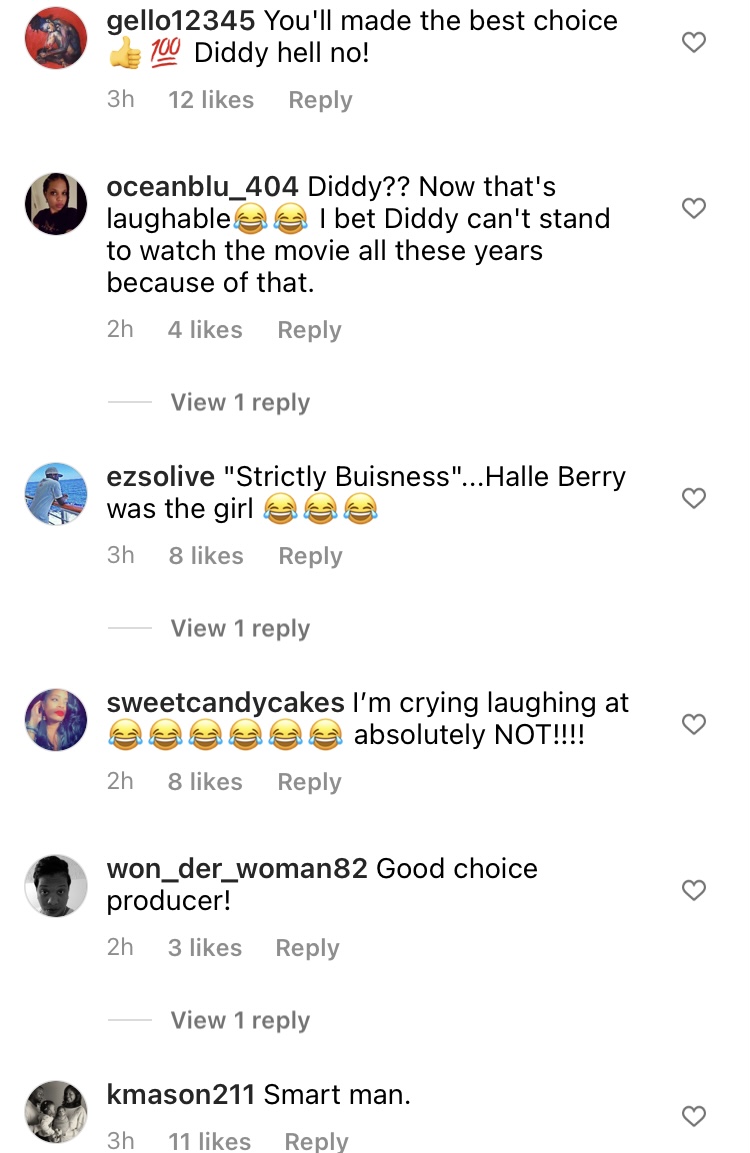This screenshot has height=1153, width=750.
Task: Tap the heart icon on ezsolive's comment
Action: pos(694,497)
